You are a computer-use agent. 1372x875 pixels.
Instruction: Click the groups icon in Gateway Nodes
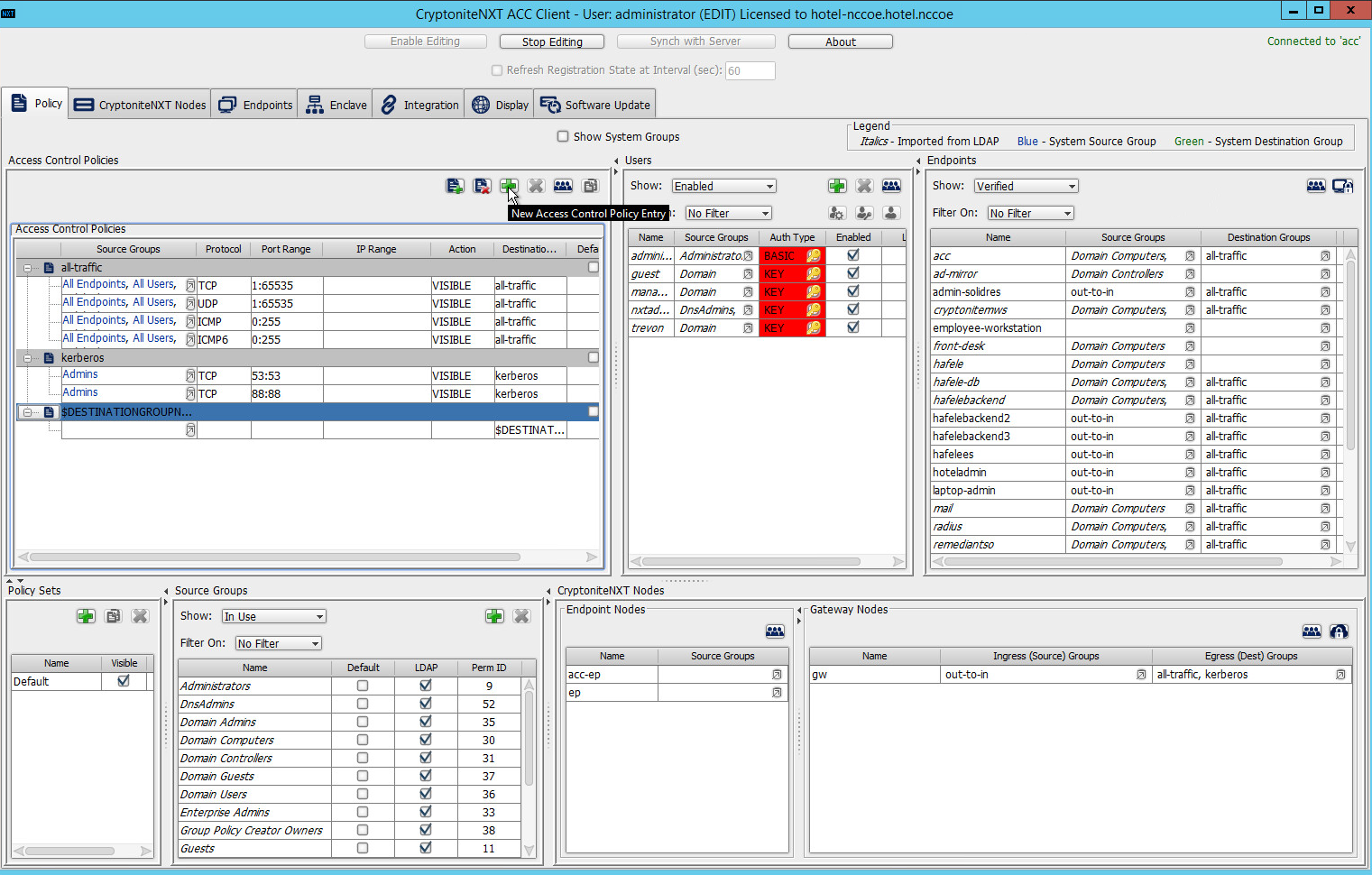[x=1312, y=631]
